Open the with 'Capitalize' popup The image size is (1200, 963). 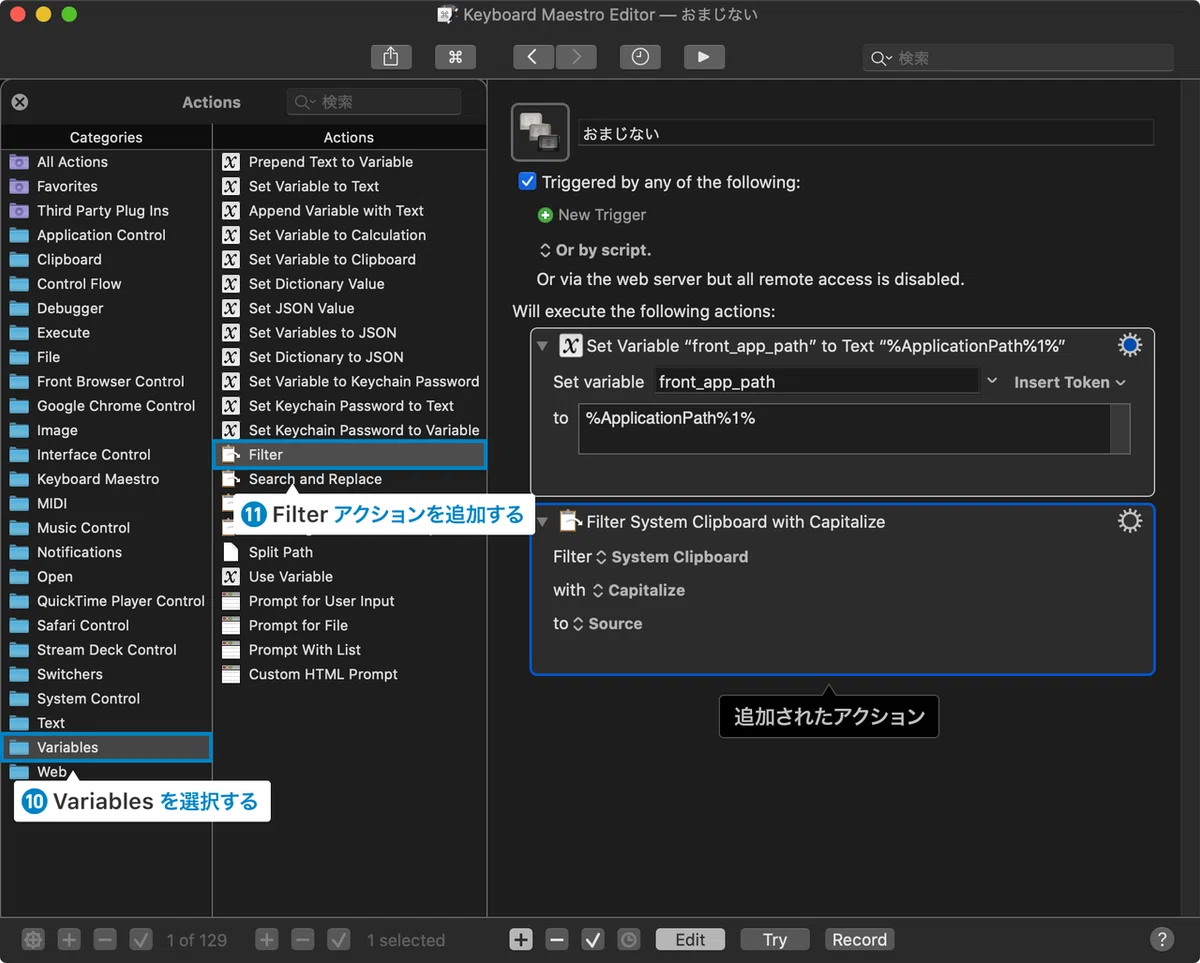coord(639,590)
